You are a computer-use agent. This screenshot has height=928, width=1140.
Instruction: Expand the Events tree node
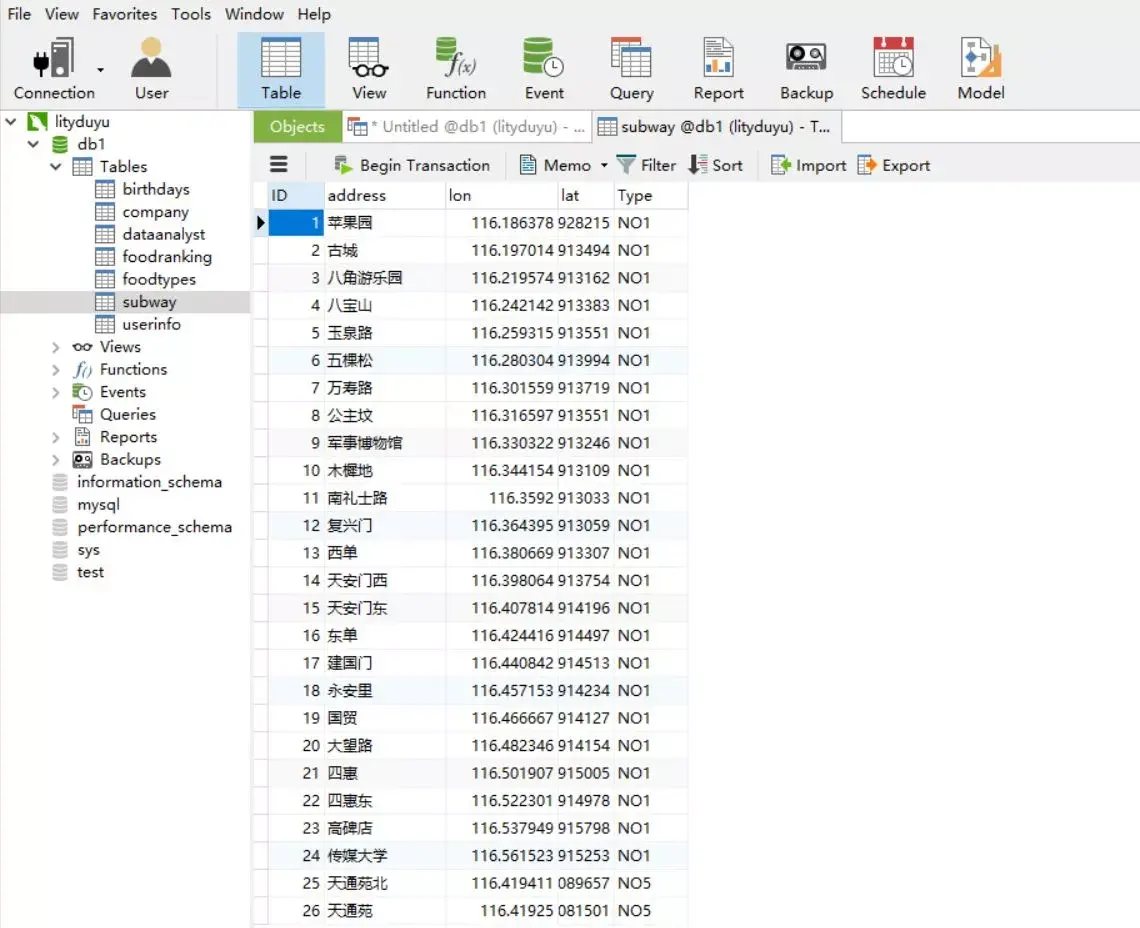coord(56,392)
